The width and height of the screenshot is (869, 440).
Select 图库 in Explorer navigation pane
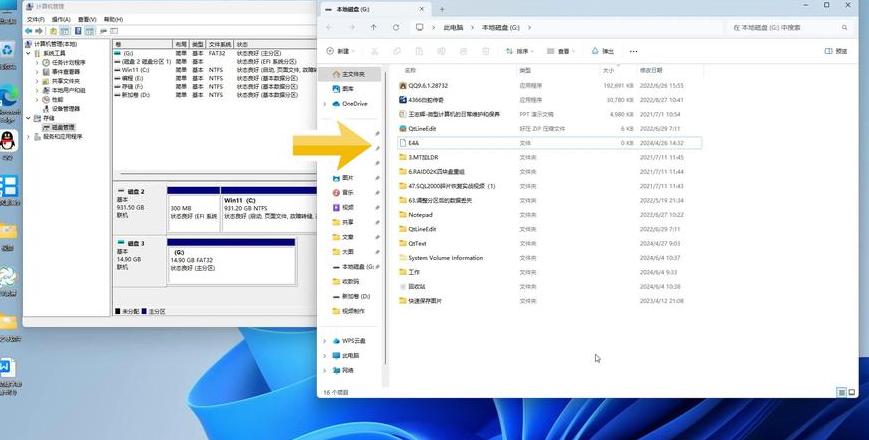[343, 89]
